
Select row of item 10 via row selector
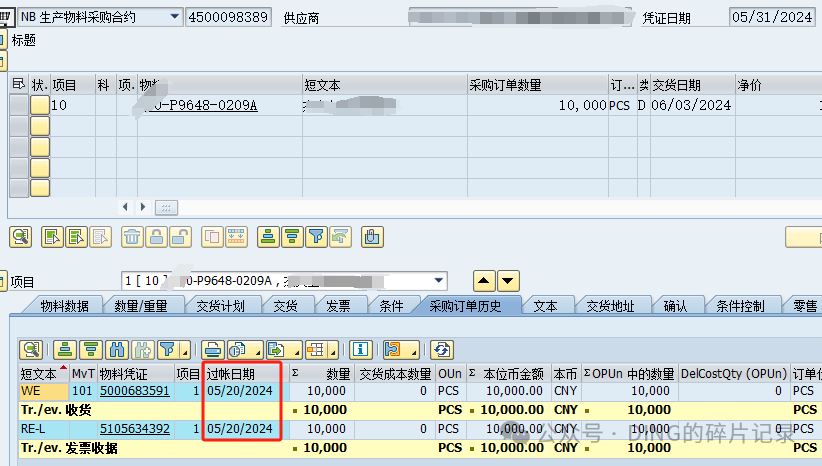[19, 105]
